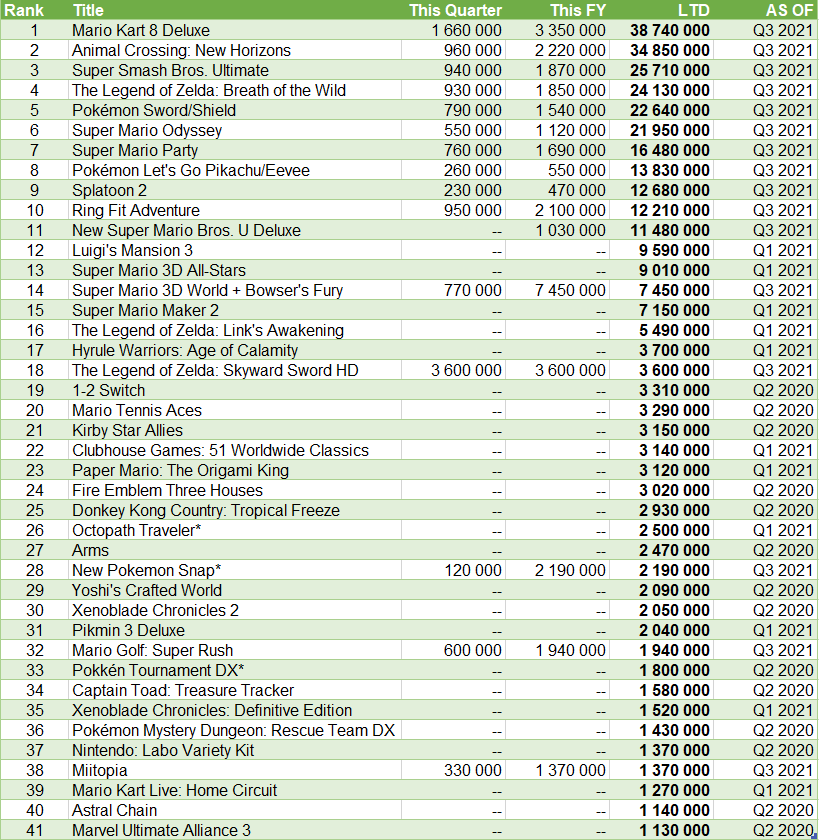The height and width of the screenshot is (840, 819).
Task: Click This Quarter value 1 660 000
Action: pos(467,30)
